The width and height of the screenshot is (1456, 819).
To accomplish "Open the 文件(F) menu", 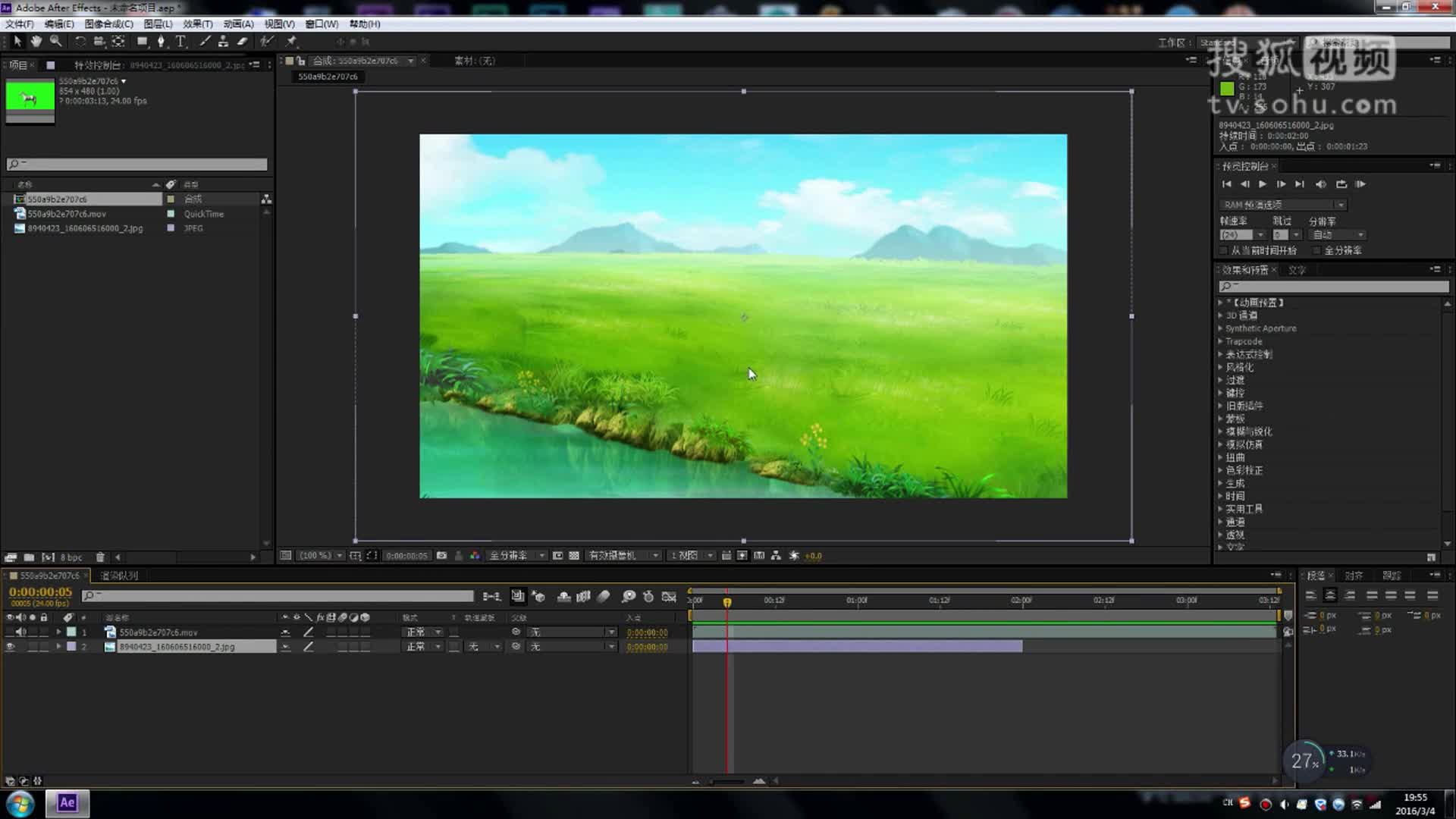I will pyautogui.click(x=19, y=24).
